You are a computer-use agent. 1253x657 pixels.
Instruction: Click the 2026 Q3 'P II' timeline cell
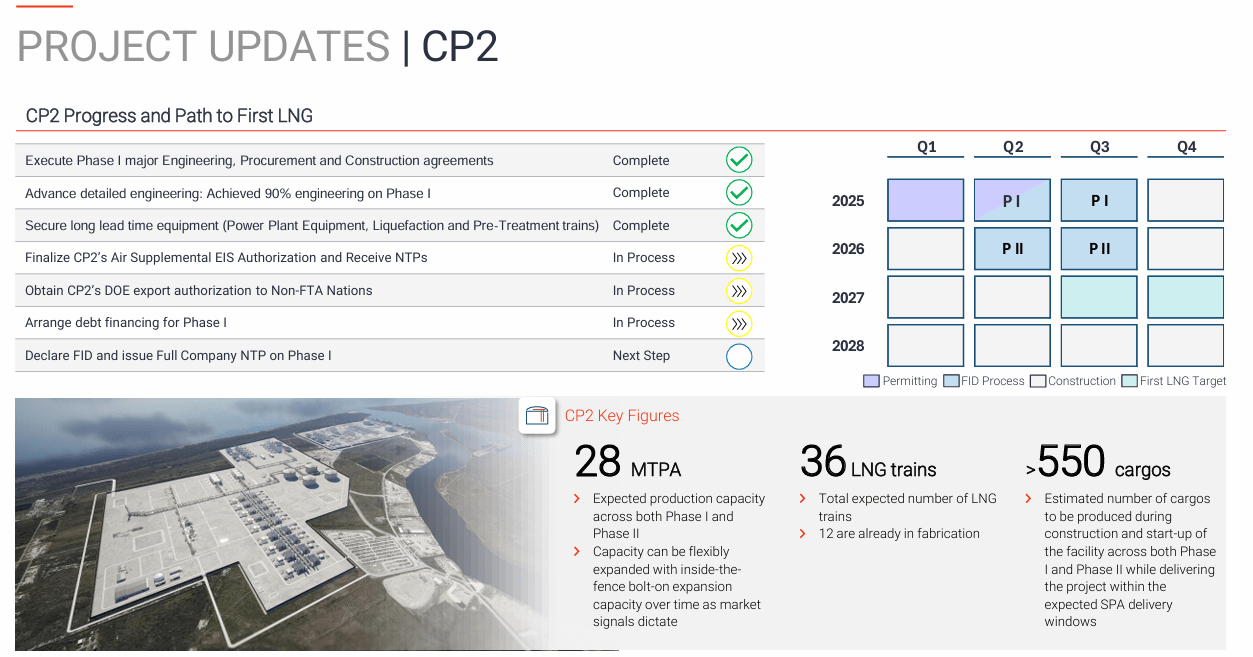point(1099,249)
